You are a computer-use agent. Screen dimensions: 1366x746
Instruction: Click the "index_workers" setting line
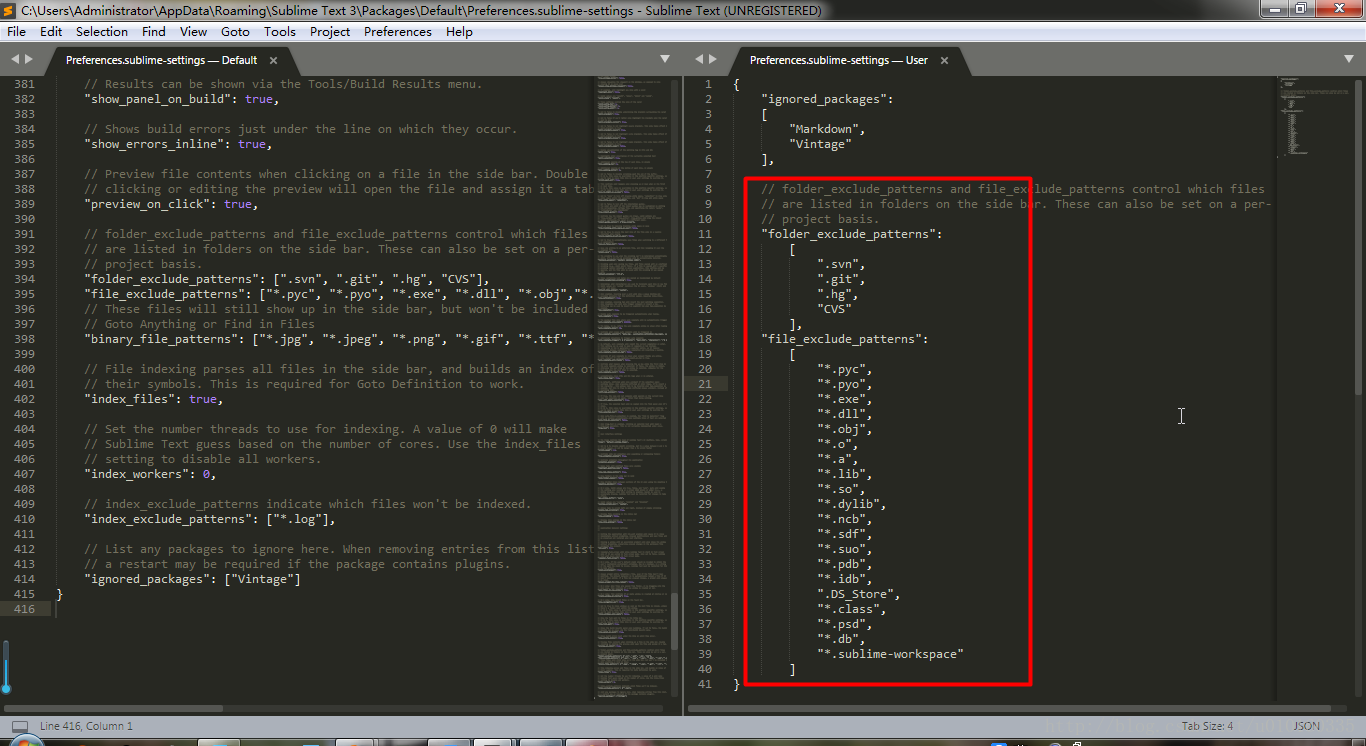point(150,474)
